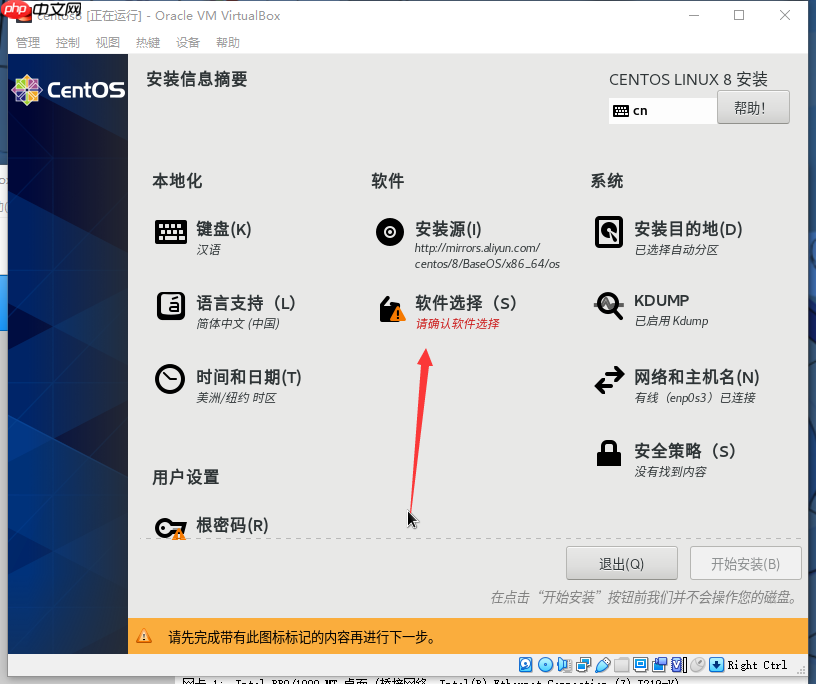Click the USB device status bar icon

600,664
